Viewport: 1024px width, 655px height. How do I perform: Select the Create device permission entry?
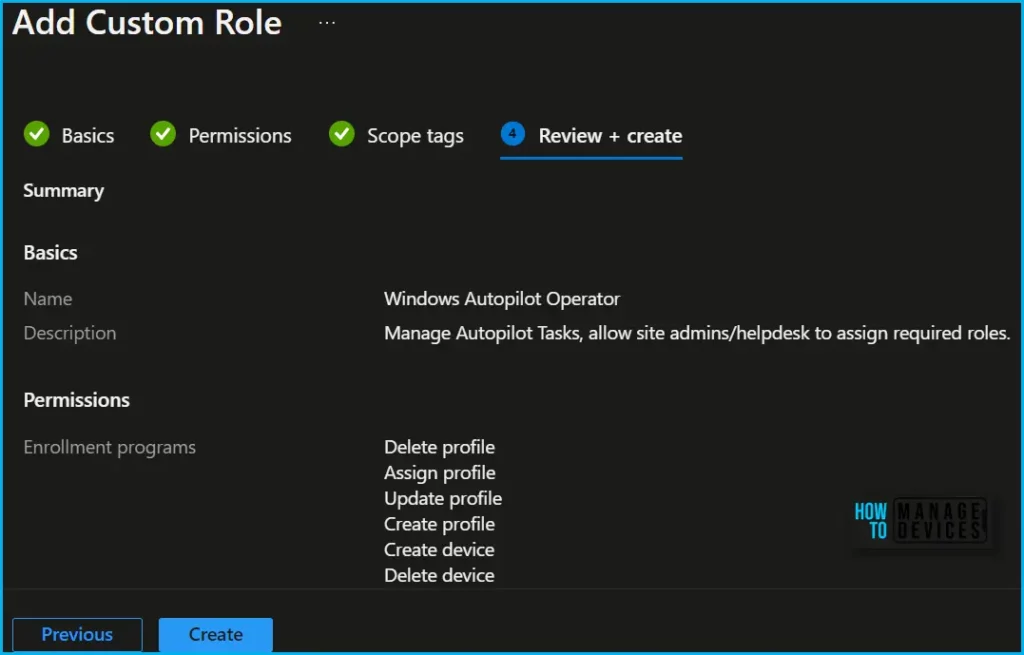pos(439,550)
